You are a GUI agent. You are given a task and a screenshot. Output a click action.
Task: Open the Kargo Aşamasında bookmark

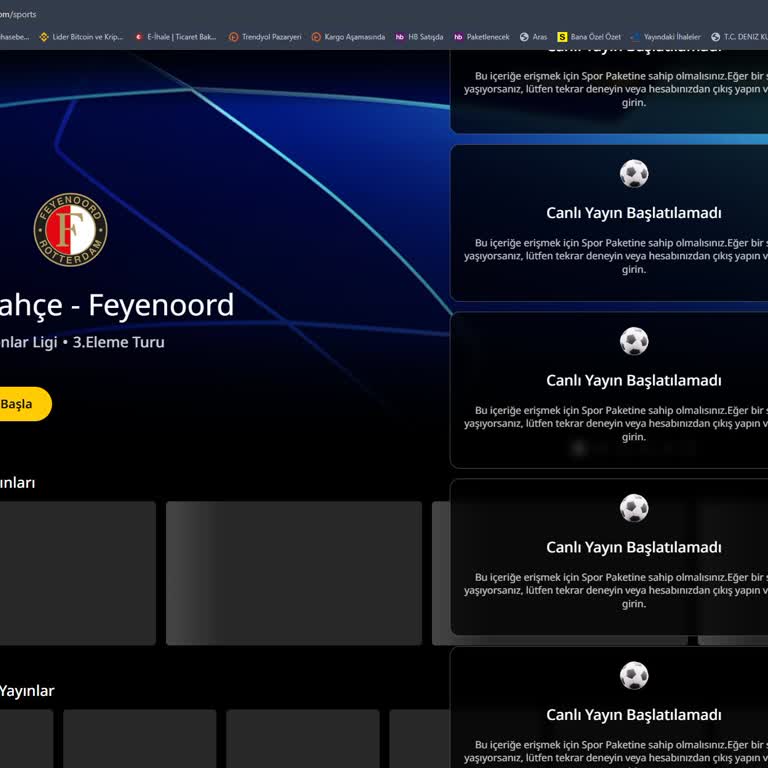(x=348, y=37)
